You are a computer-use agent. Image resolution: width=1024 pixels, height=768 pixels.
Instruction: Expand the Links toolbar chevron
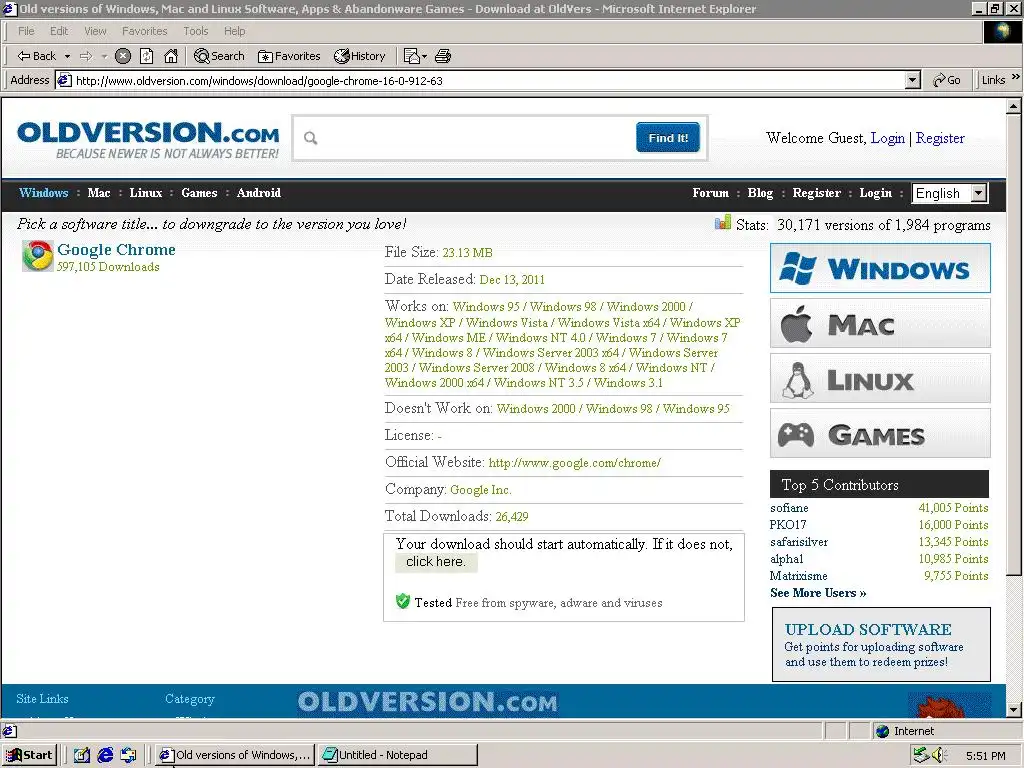click(x=1016, y=77)
